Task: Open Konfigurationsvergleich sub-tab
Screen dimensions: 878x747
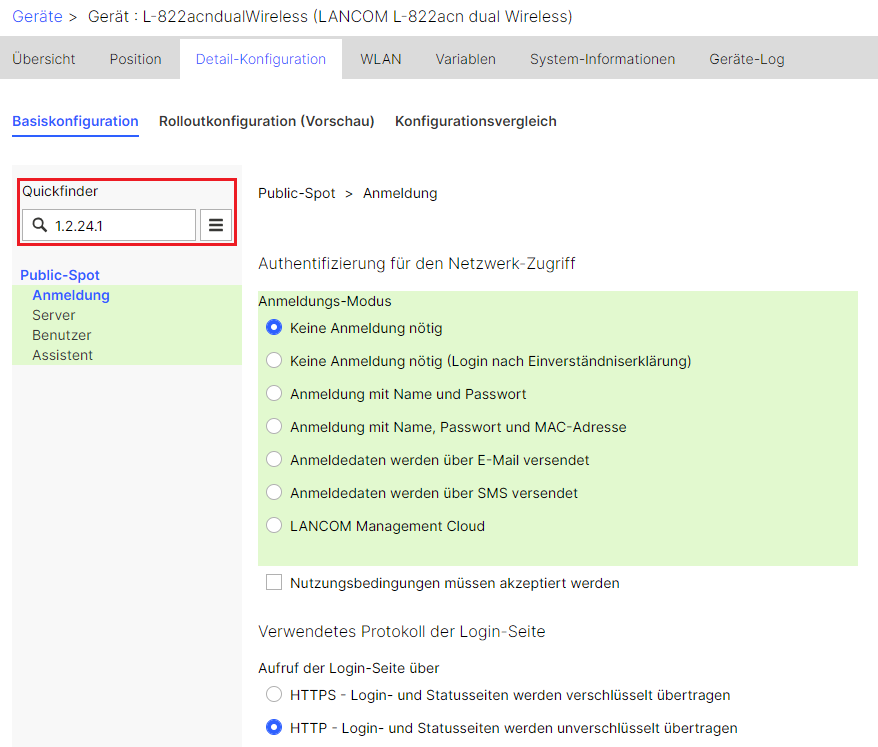Action: [x=475, y=121]
